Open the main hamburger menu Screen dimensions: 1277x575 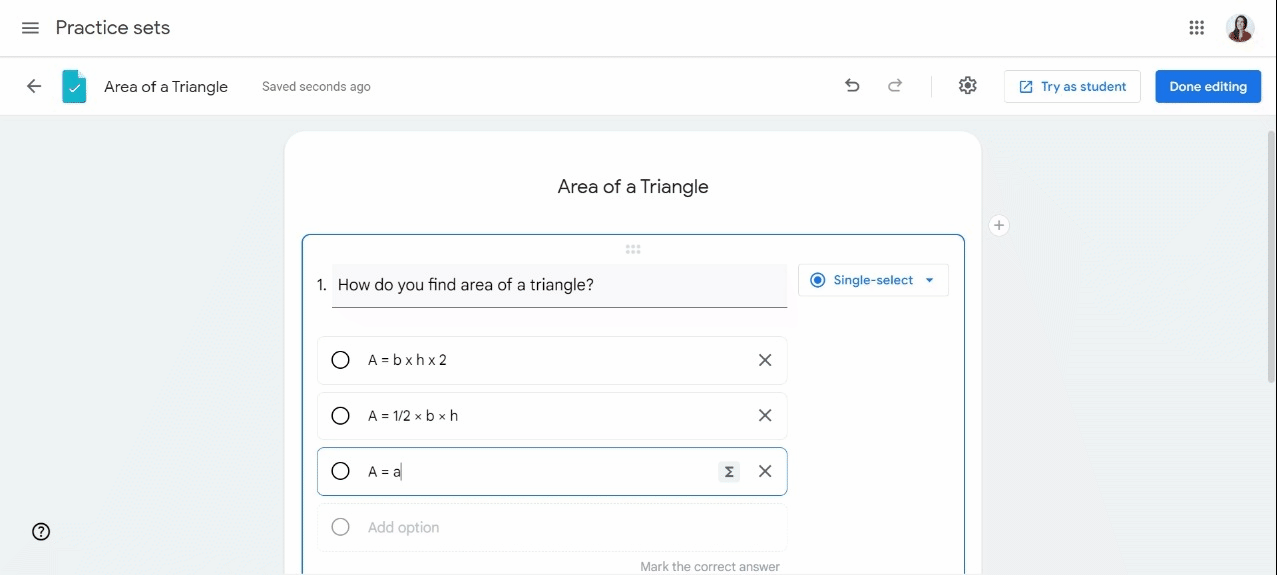point(30,28)
